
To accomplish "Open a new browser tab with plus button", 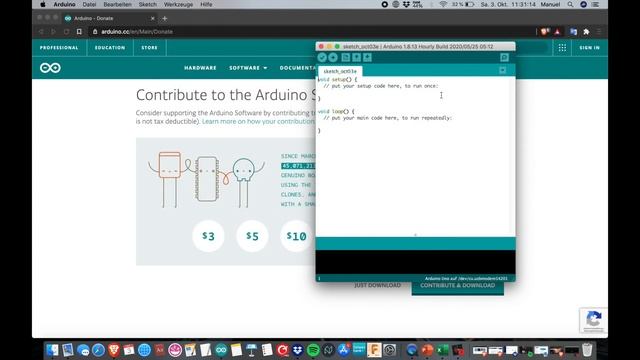I will pos(164,18).
